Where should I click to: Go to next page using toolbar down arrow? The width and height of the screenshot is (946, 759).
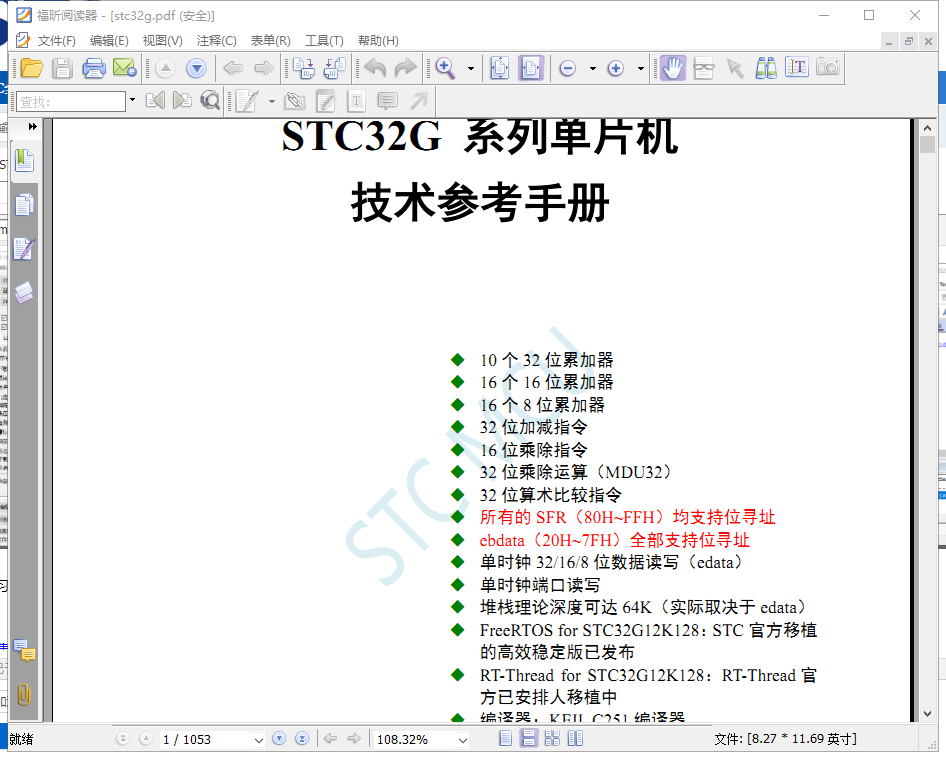click(196, 68)
